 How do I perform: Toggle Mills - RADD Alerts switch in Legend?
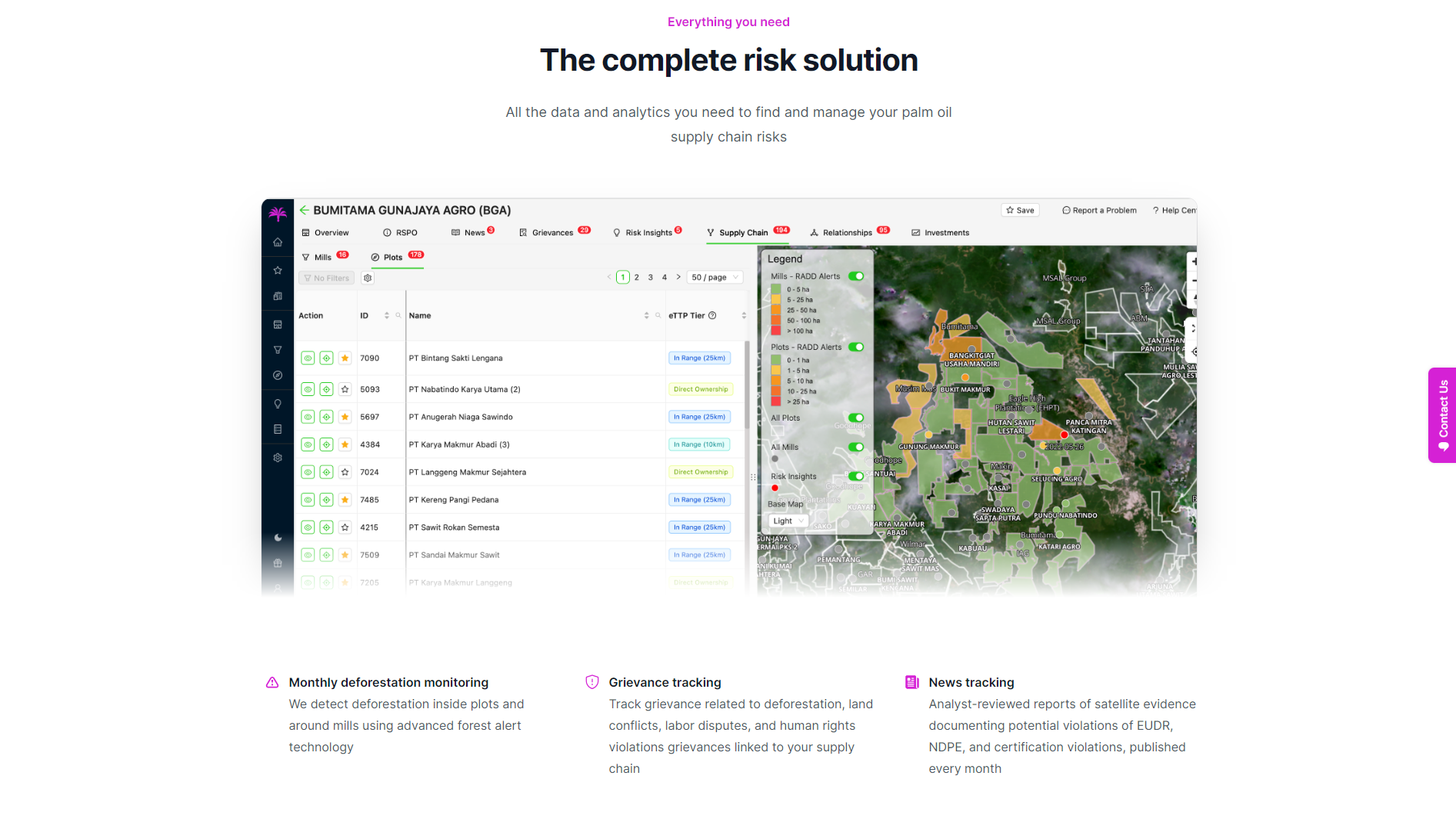coord(856,276)
